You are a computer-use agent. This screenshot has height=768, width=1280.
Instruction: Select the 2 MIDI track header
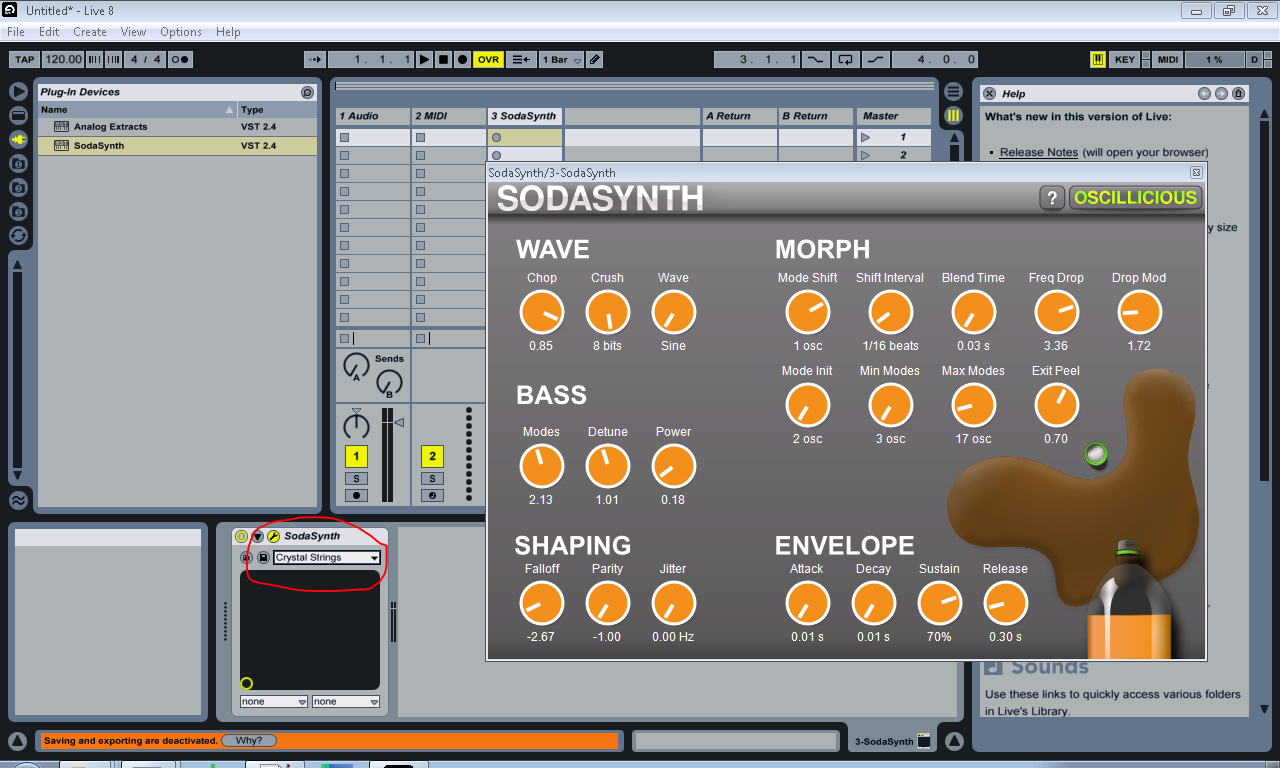449,116
